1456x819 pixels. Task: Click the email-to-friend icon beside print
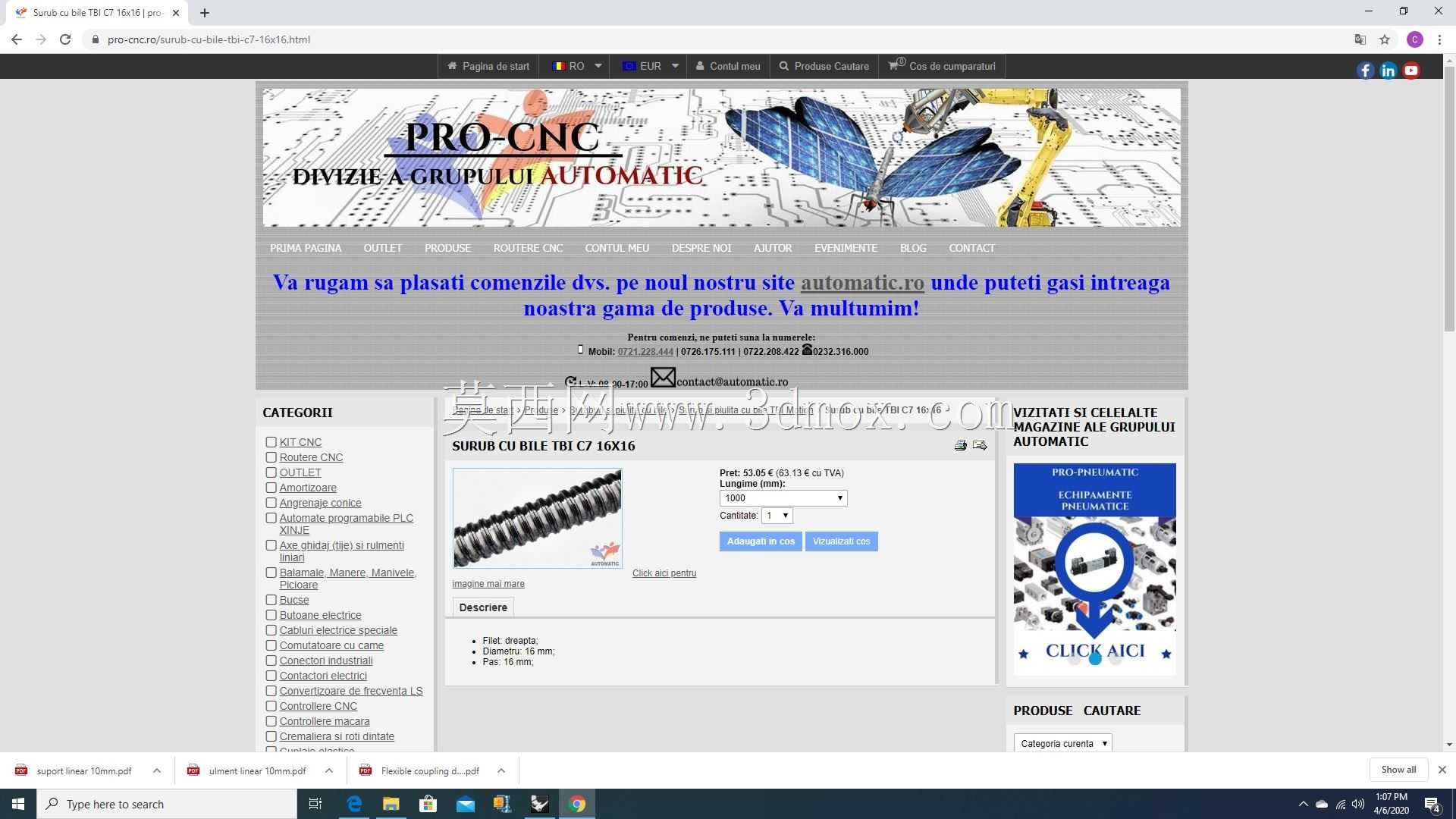click(980, 446)
